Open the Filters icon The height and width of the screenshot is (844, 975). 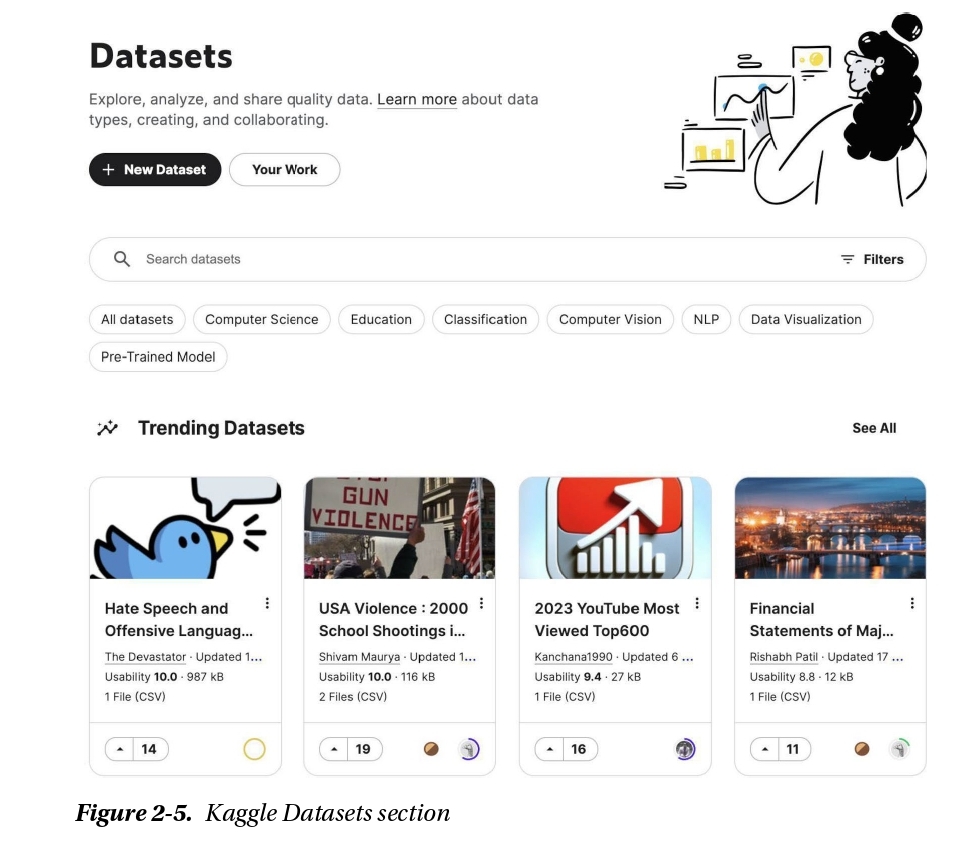pyautogui.click(x=847, y=259)
